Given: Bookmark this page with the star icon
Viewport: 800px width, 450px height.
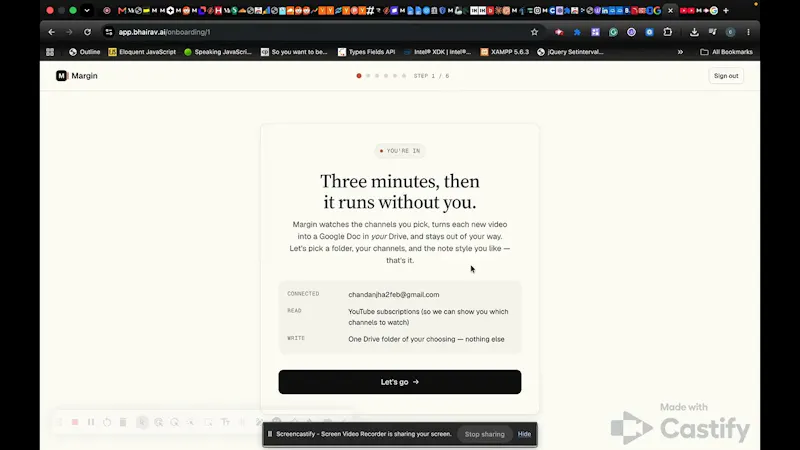Looking at the screenshot, I should pos(534,32).
